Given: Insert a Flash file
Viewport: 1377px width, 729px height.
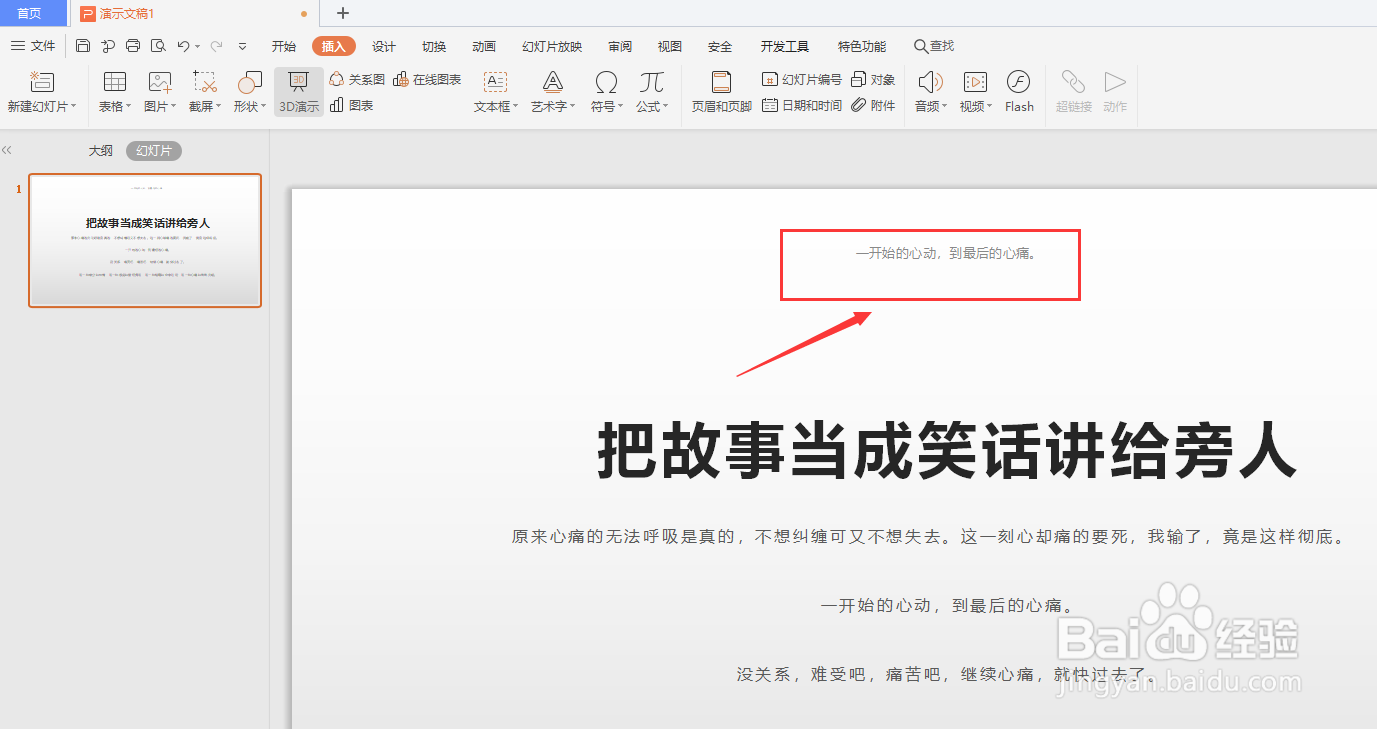Looking at the screenshot, I should 1019,91.
